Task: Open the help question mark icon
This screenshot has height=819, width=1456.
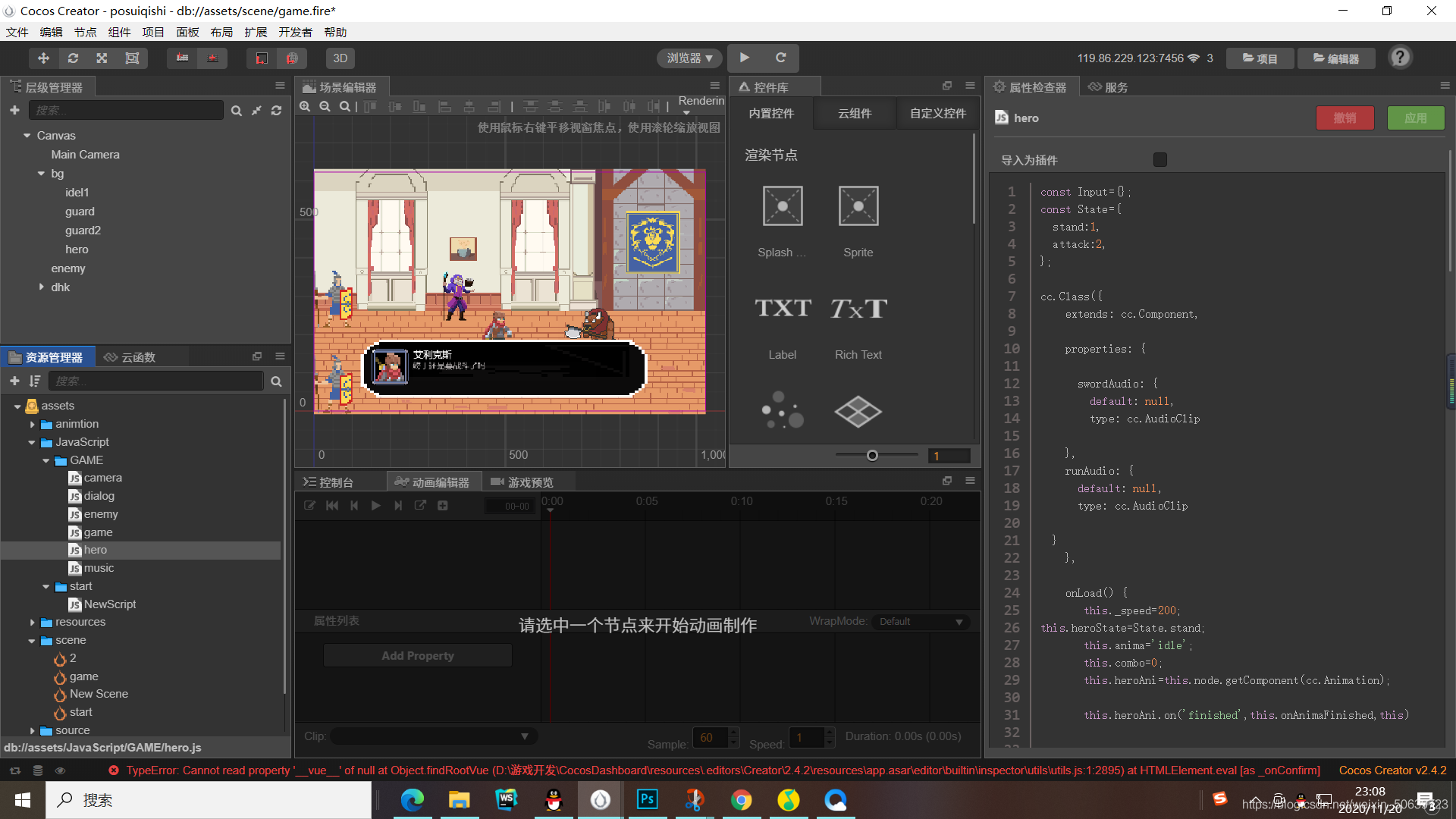Action: click(x=1400, y=58)
